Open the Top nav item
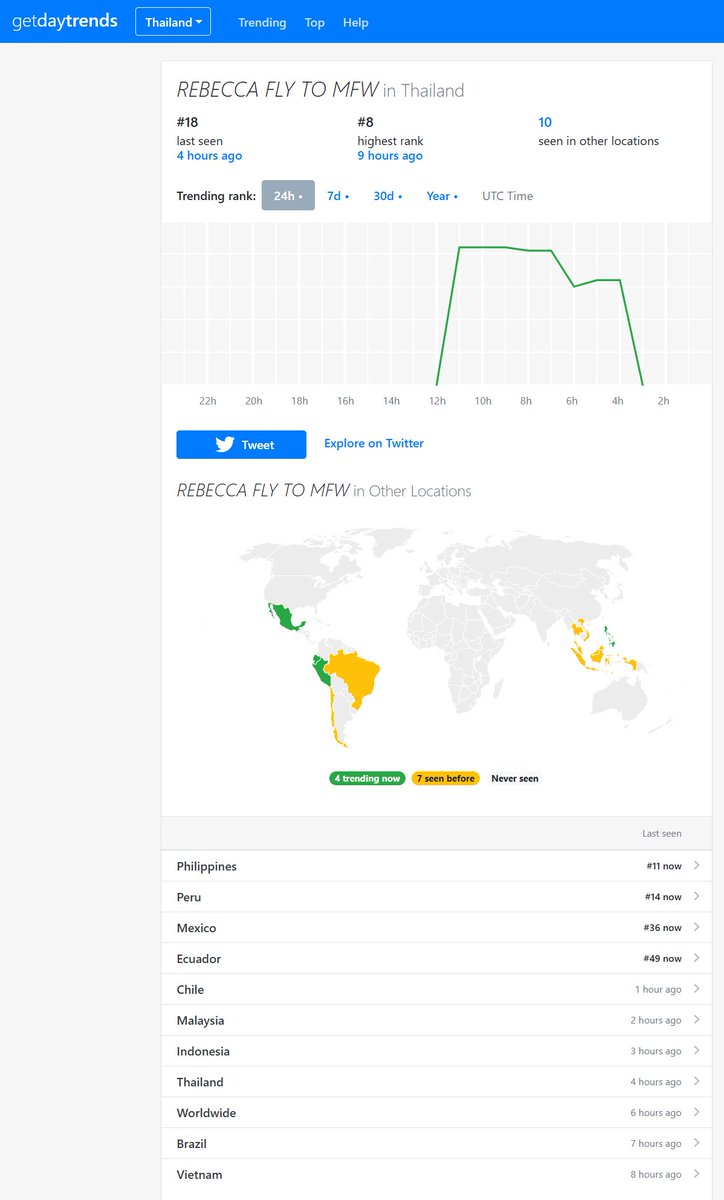The width and height of the screenshot is (724, 1200). pos(315,22)
